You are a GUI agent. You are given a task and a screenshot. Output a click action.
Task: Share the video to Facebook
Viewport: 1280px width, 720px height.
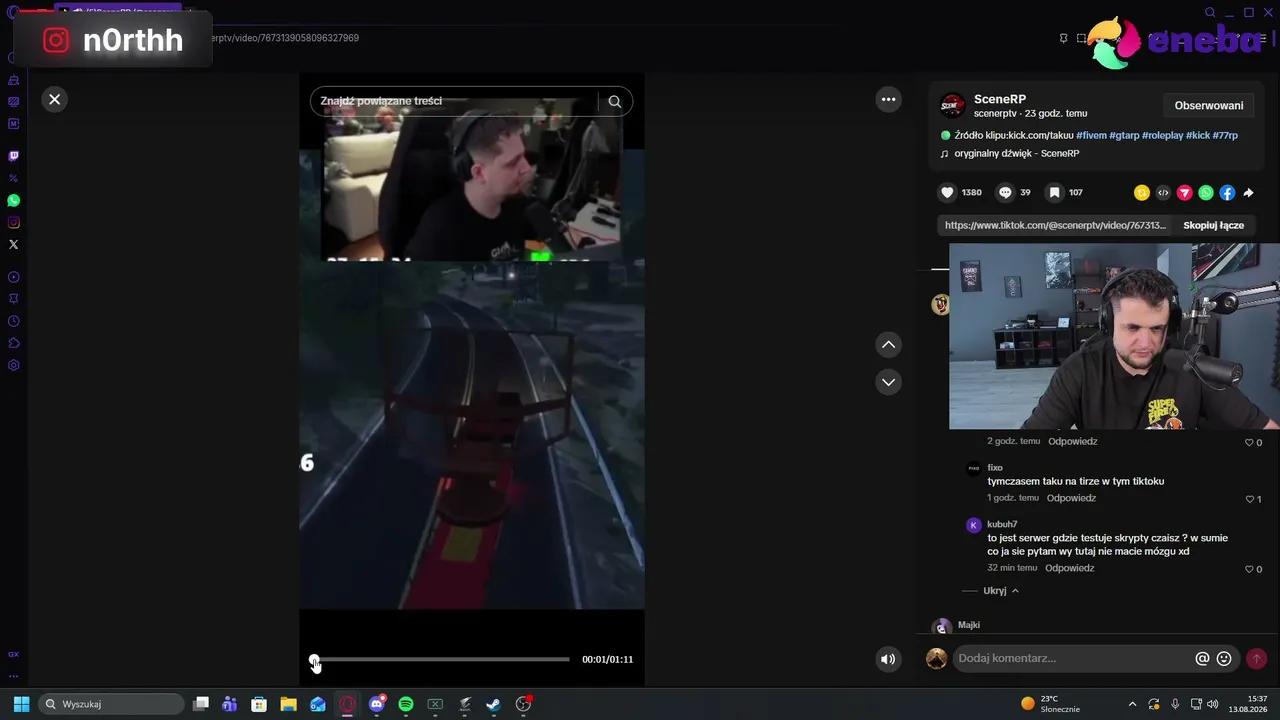point(1227,193)
